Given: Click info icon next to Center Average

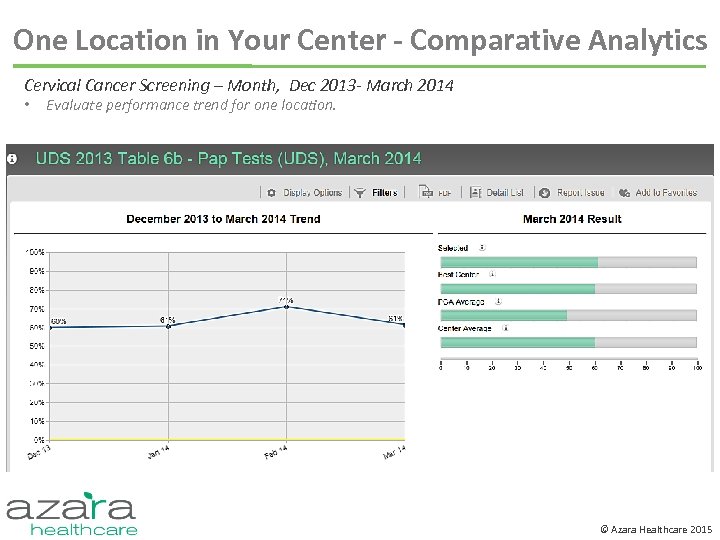Looking at the screenshot, I should click(x=505, y=328).
